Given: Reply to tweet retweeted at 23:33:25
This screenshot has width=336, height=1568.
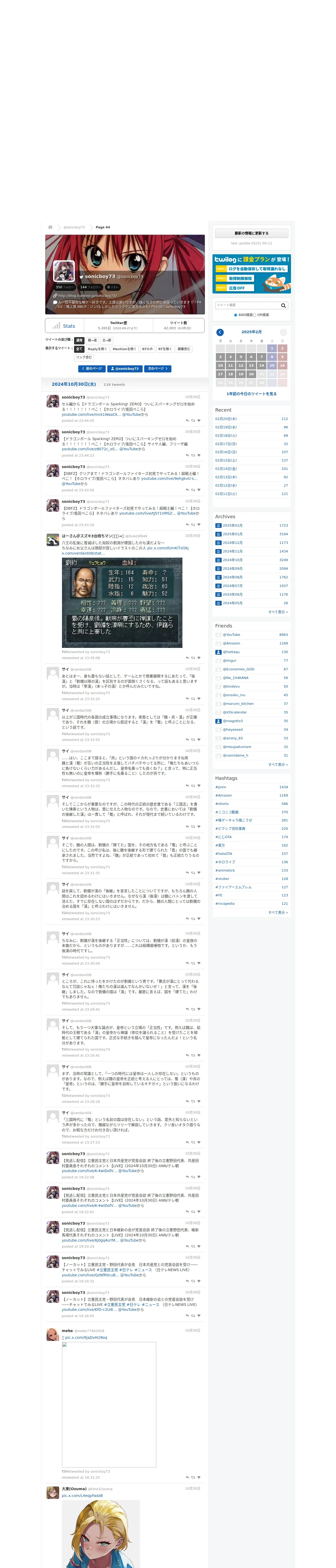Looking at the screenshot, I should pos(187,699).
